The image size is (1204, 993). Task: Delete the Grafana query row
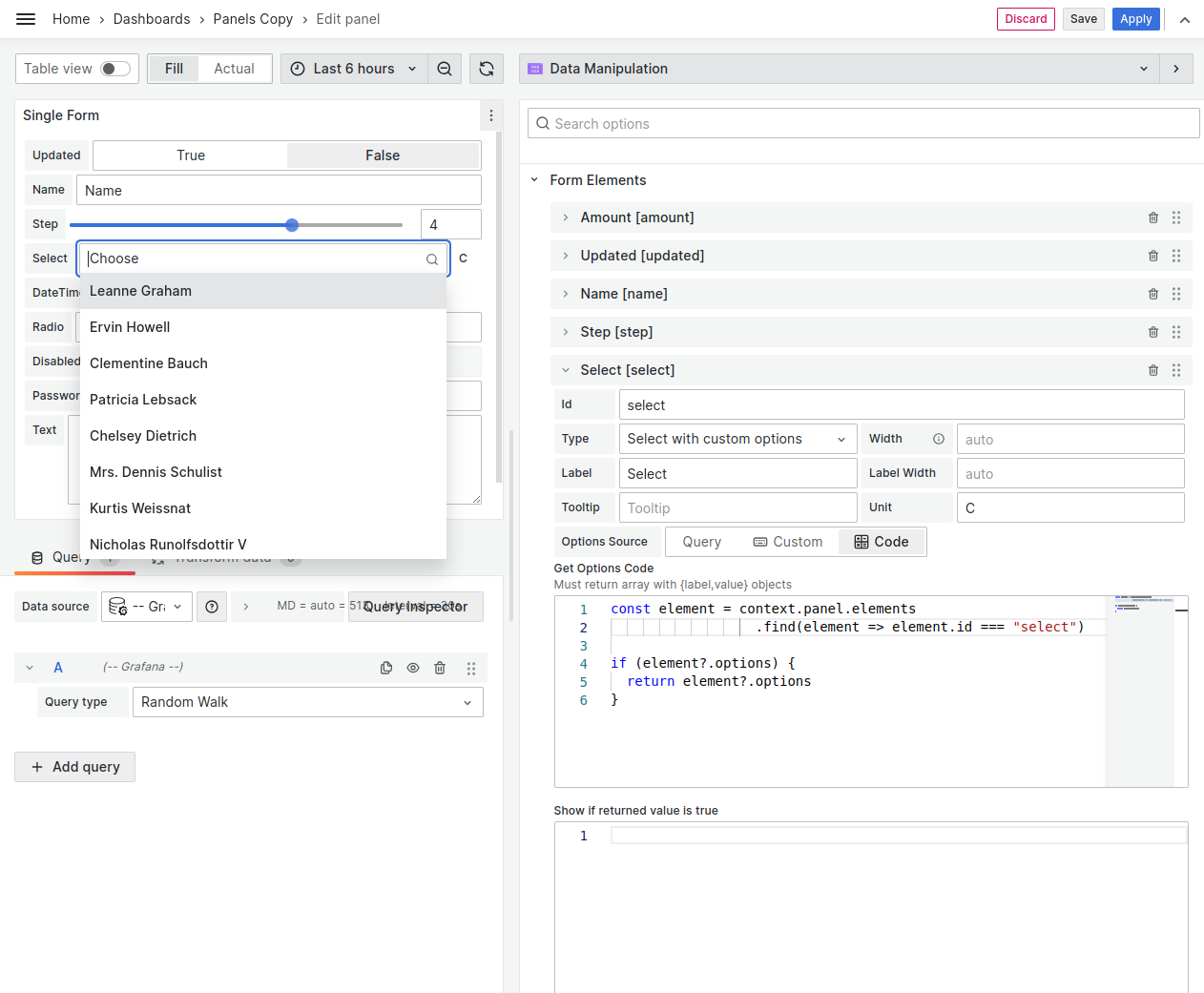pos(440,668)
